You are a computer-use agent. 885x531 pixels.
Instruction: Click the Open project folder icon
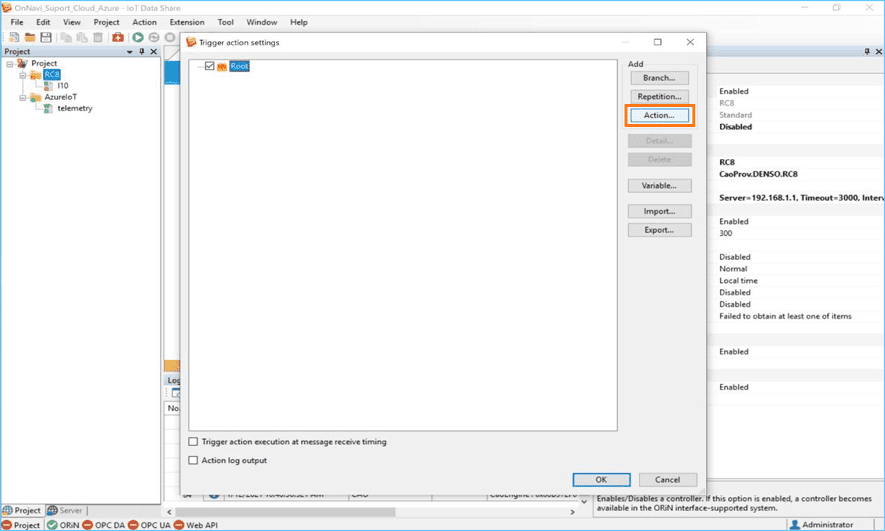(30, 37)
